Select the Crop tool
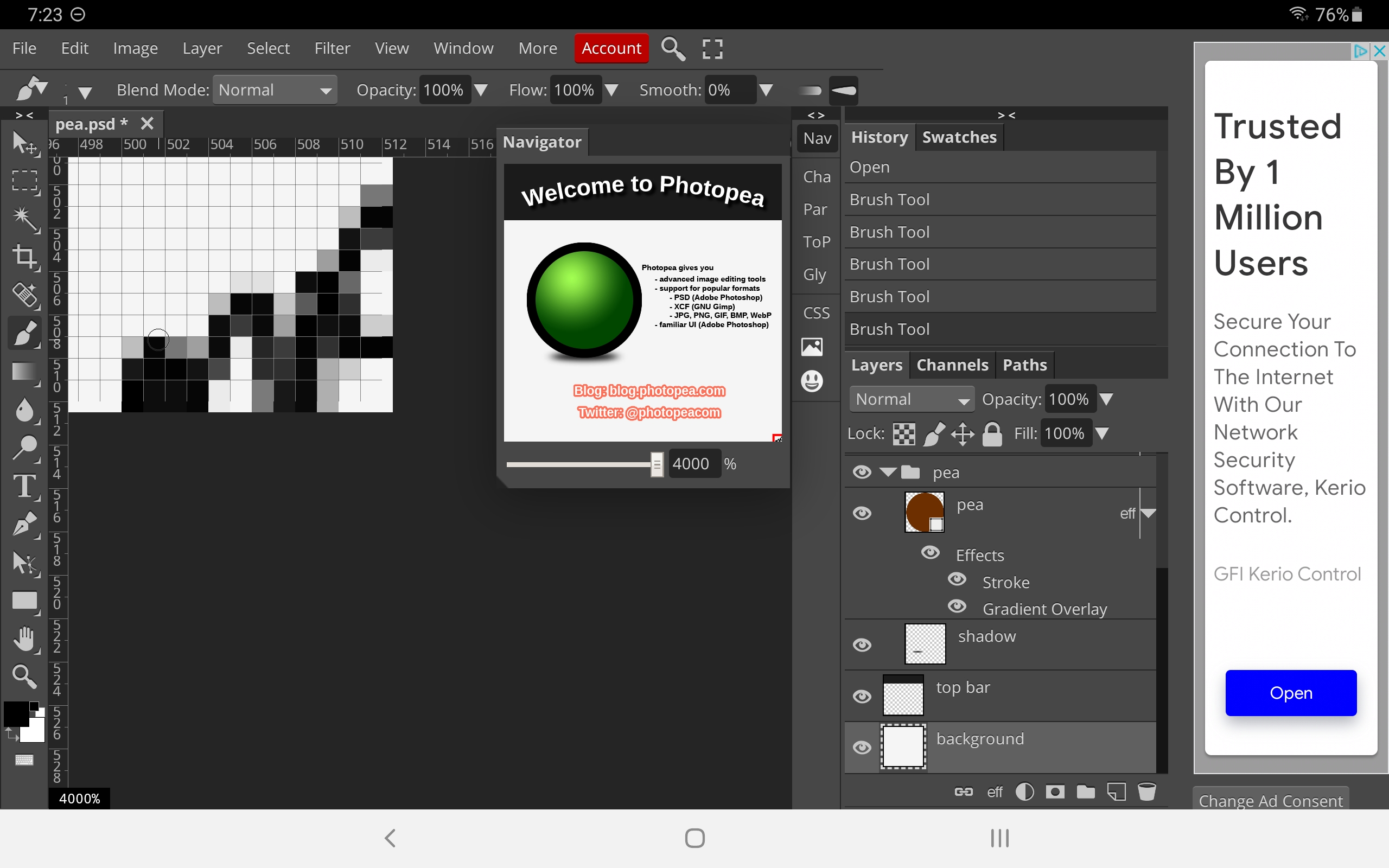 pos(26,257)
